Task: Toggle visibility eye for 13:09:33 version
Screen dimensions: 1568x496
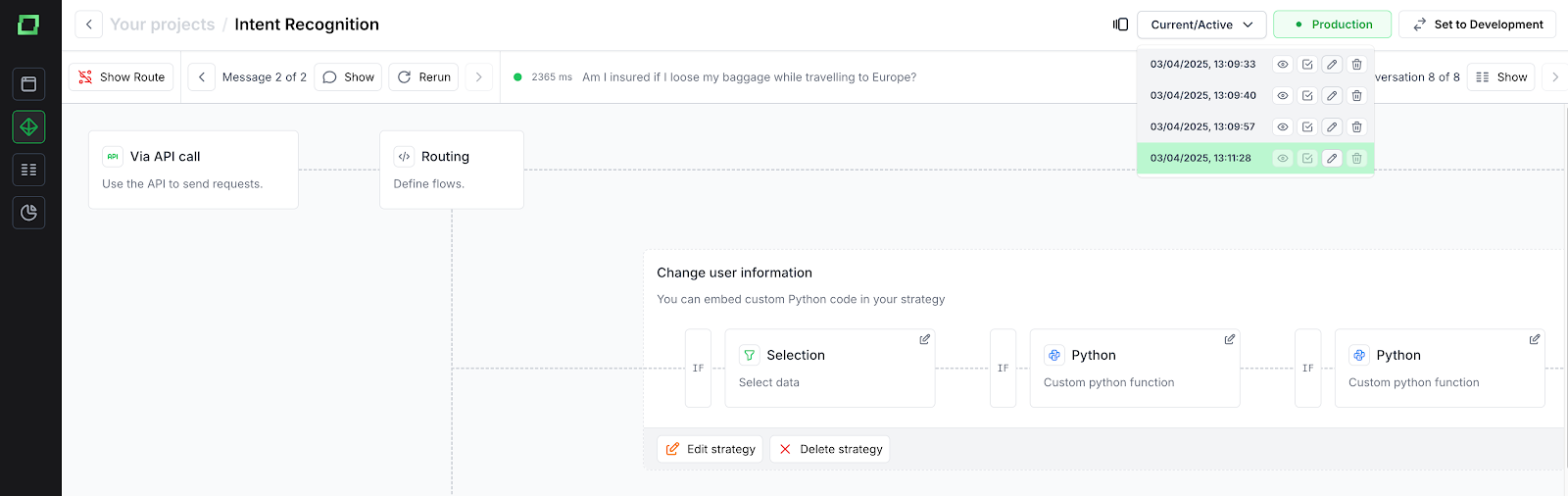Action: (x=1282, y=65)
